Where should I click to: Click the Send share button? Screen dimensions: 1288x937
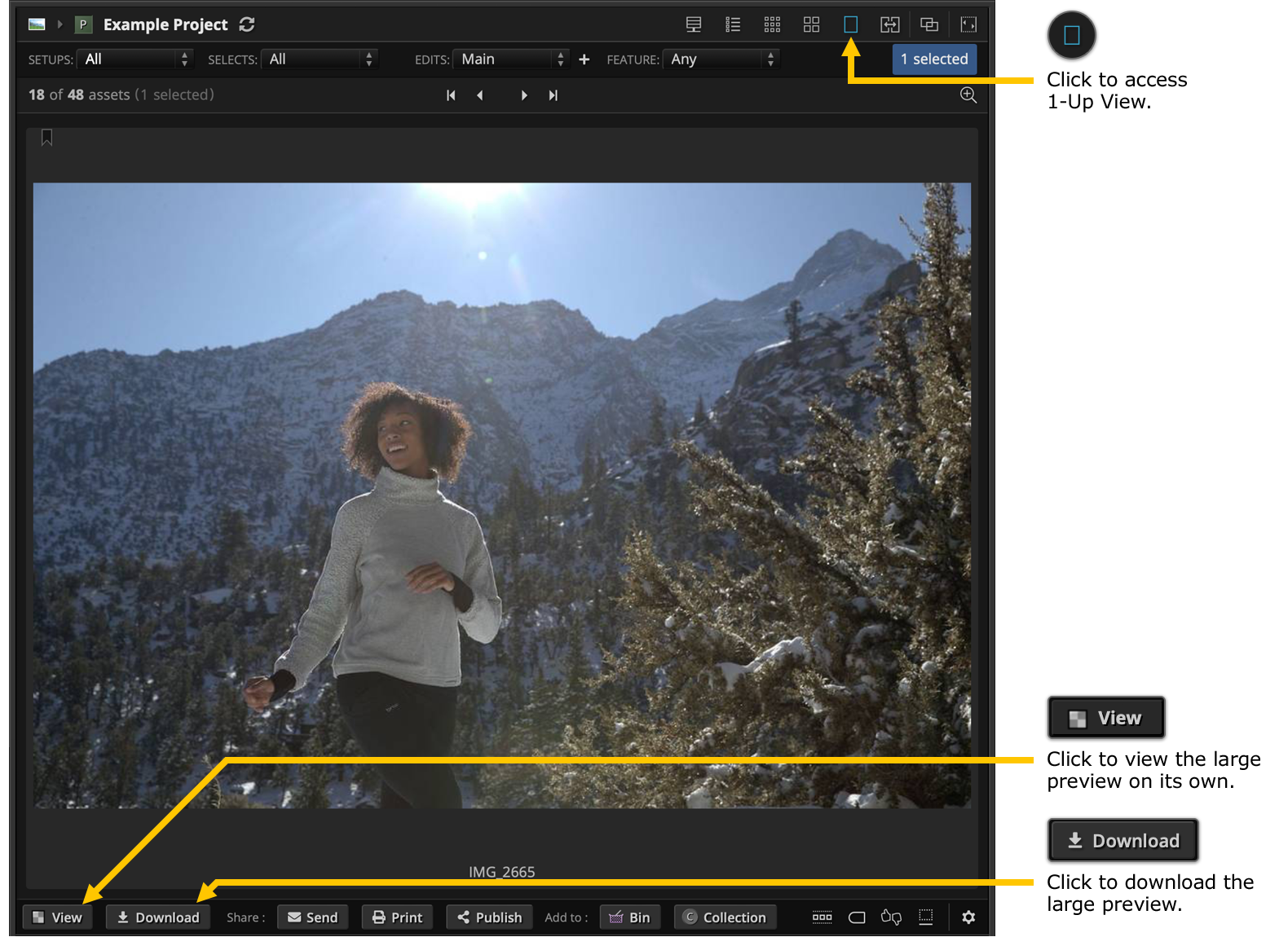point(312,917)
